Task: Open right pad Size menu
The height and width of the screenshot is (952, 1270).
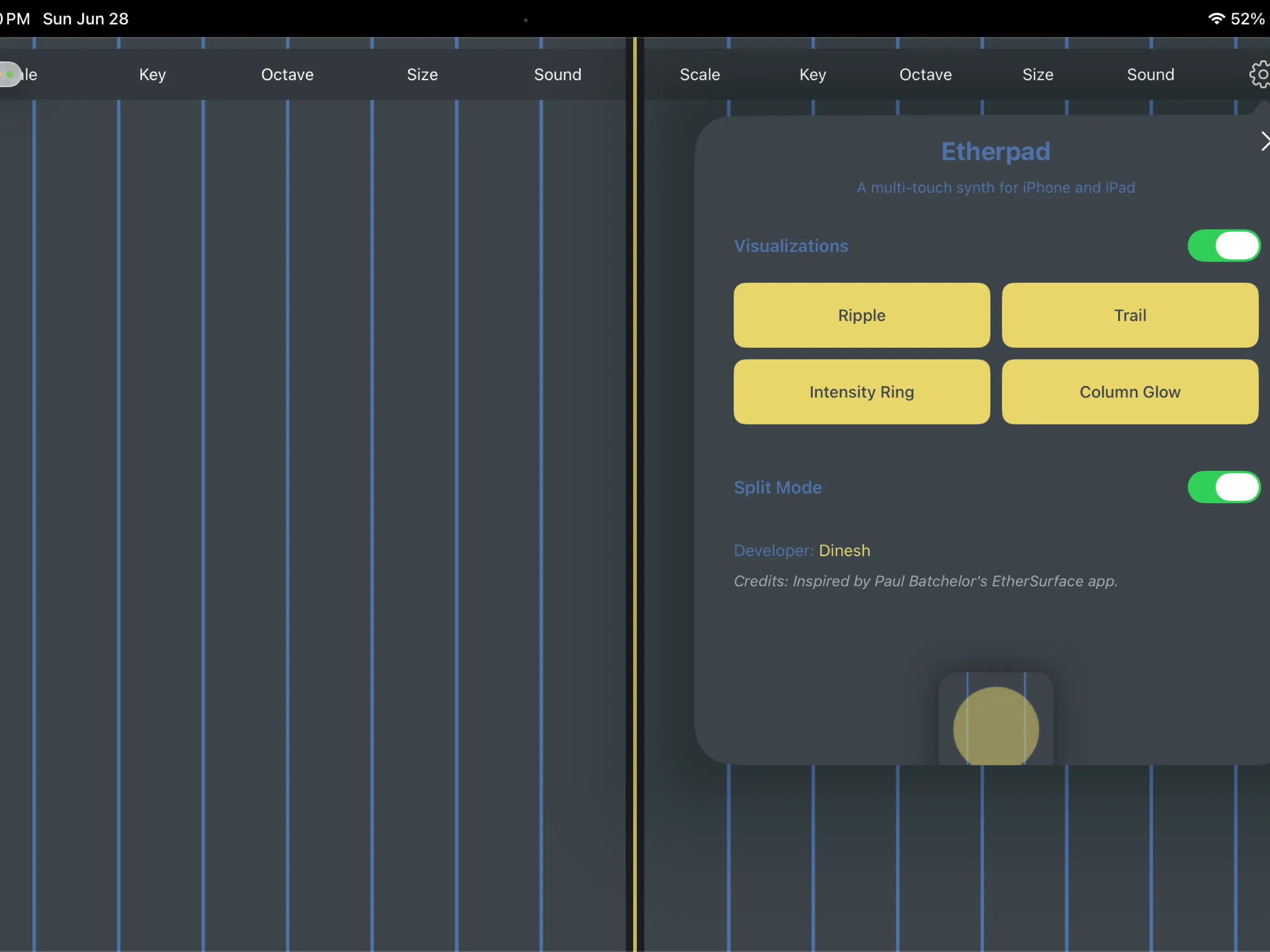Action: (x=1038, y=75)
